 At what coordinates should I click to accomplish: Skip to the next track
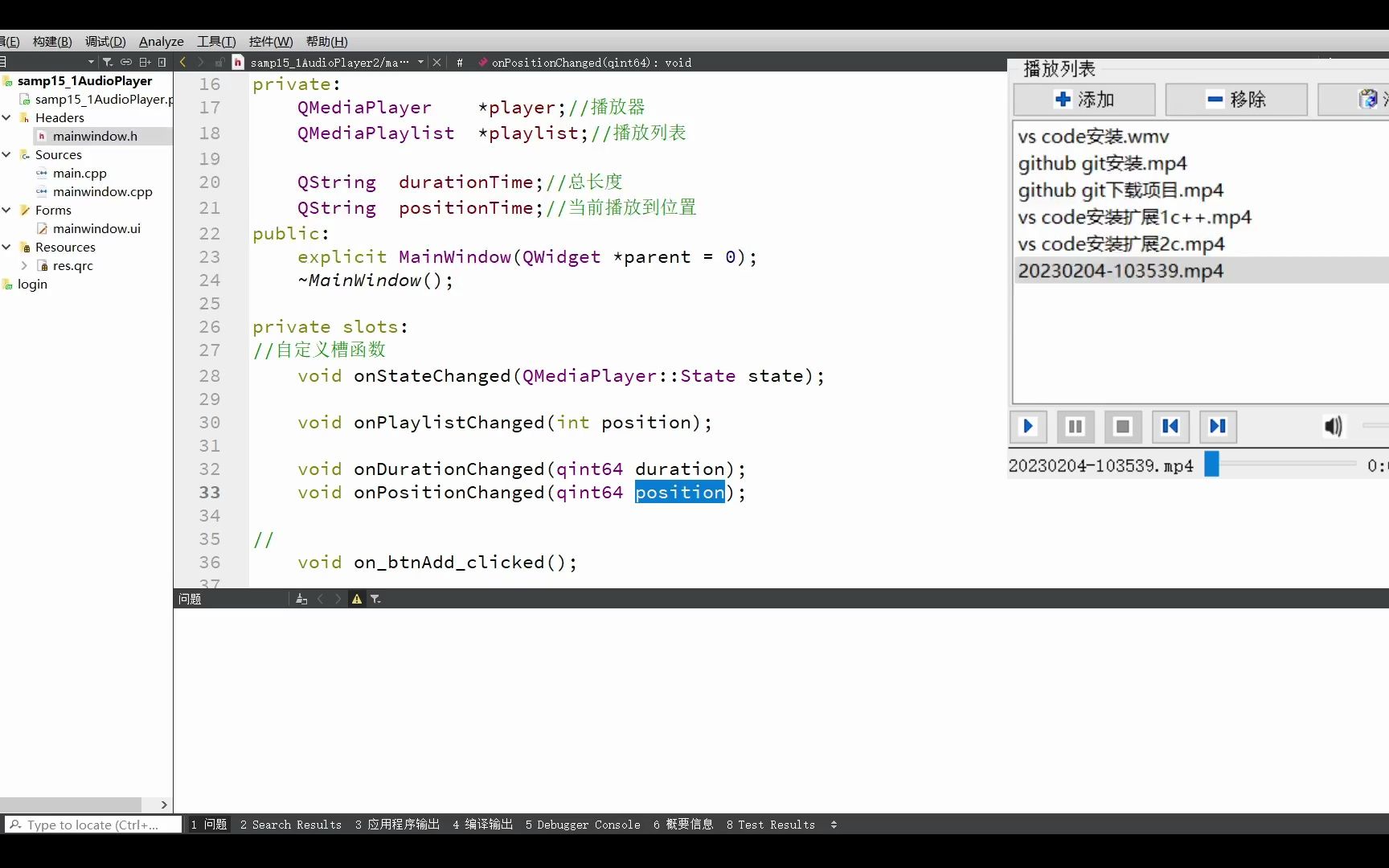1218,426
